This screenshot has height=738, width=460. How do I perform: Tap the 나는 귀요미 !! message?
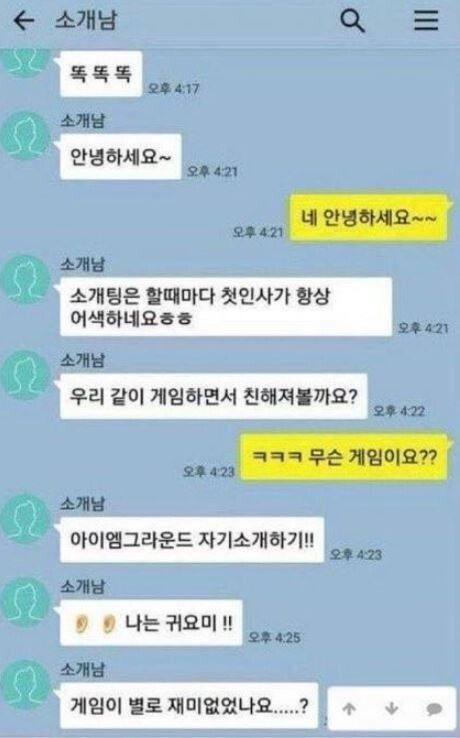[x=151, y=623]
